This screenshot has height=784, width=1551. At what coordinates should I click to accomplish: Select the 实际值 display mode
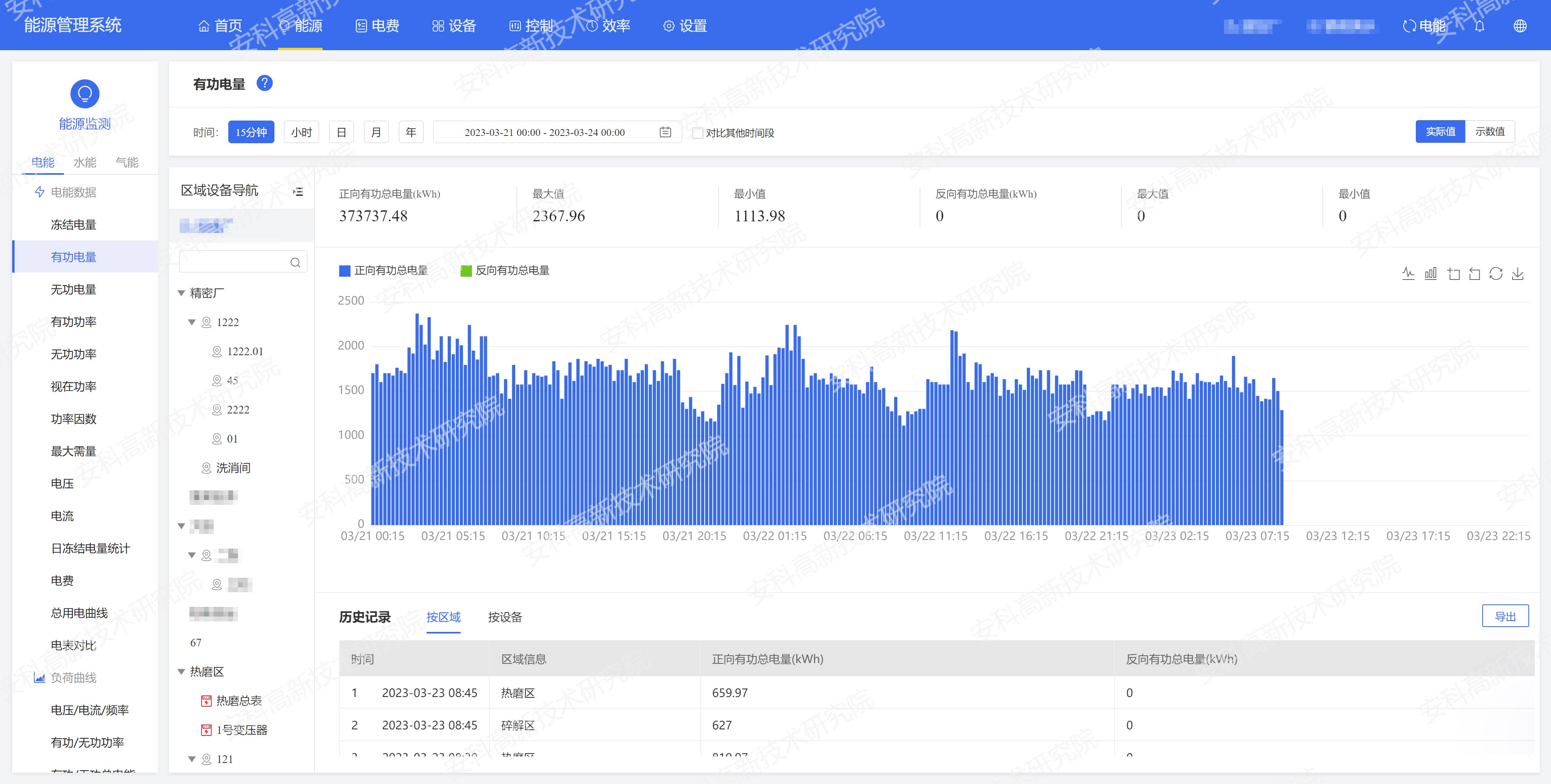pyautogui.click(x=1440, y=132)
